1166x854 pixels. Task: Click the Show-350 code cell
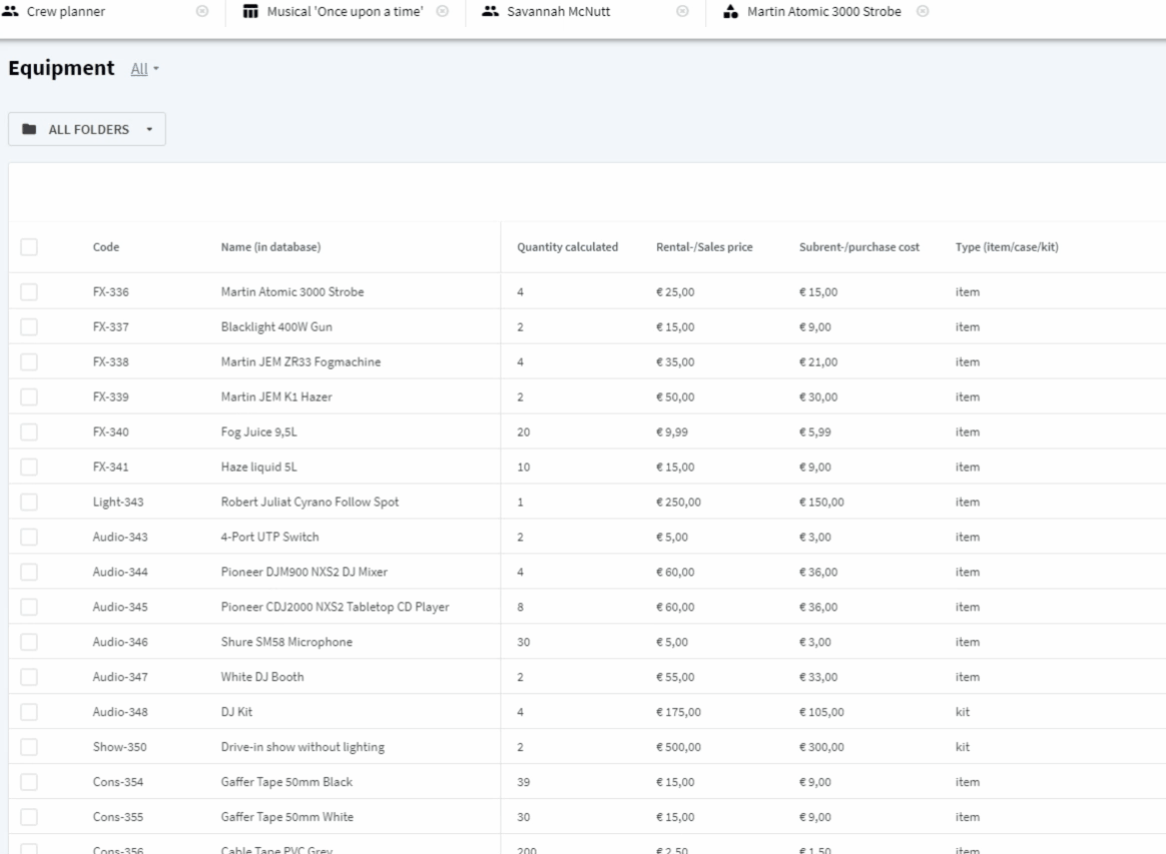[x=120, y=746]
